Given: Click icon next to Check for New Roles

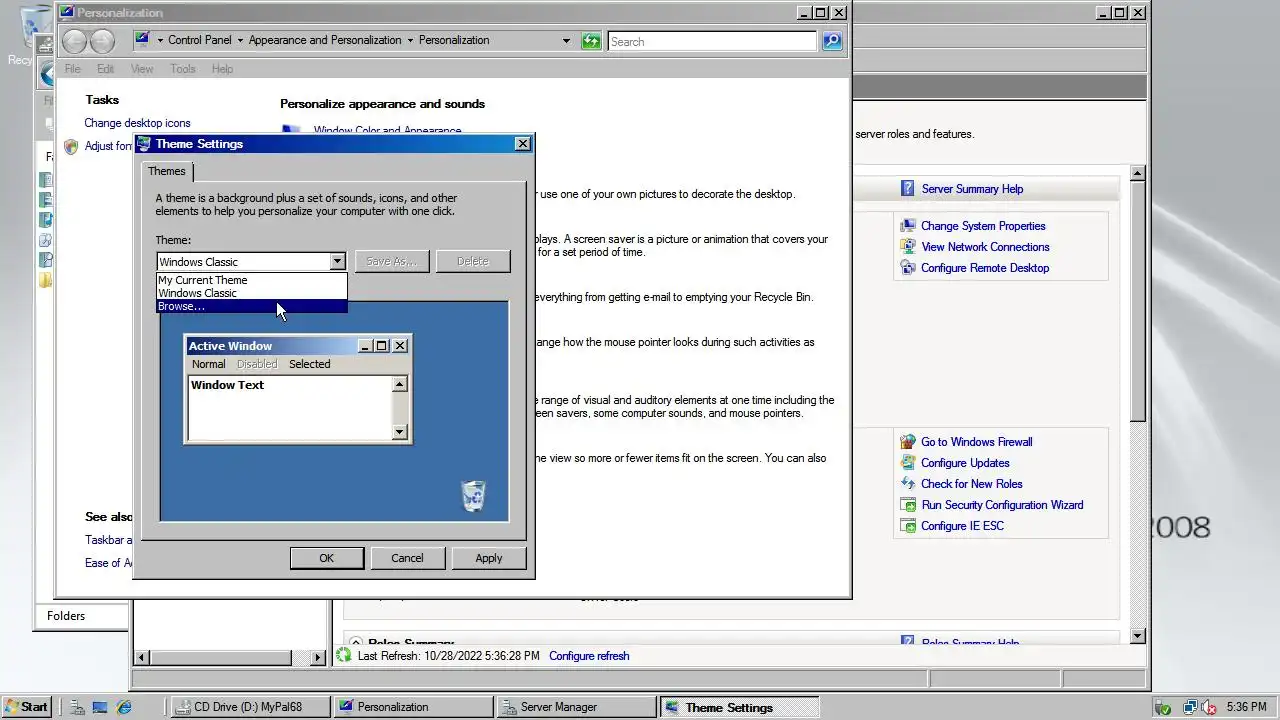Looking at the screenshot, I should [907, 484].
